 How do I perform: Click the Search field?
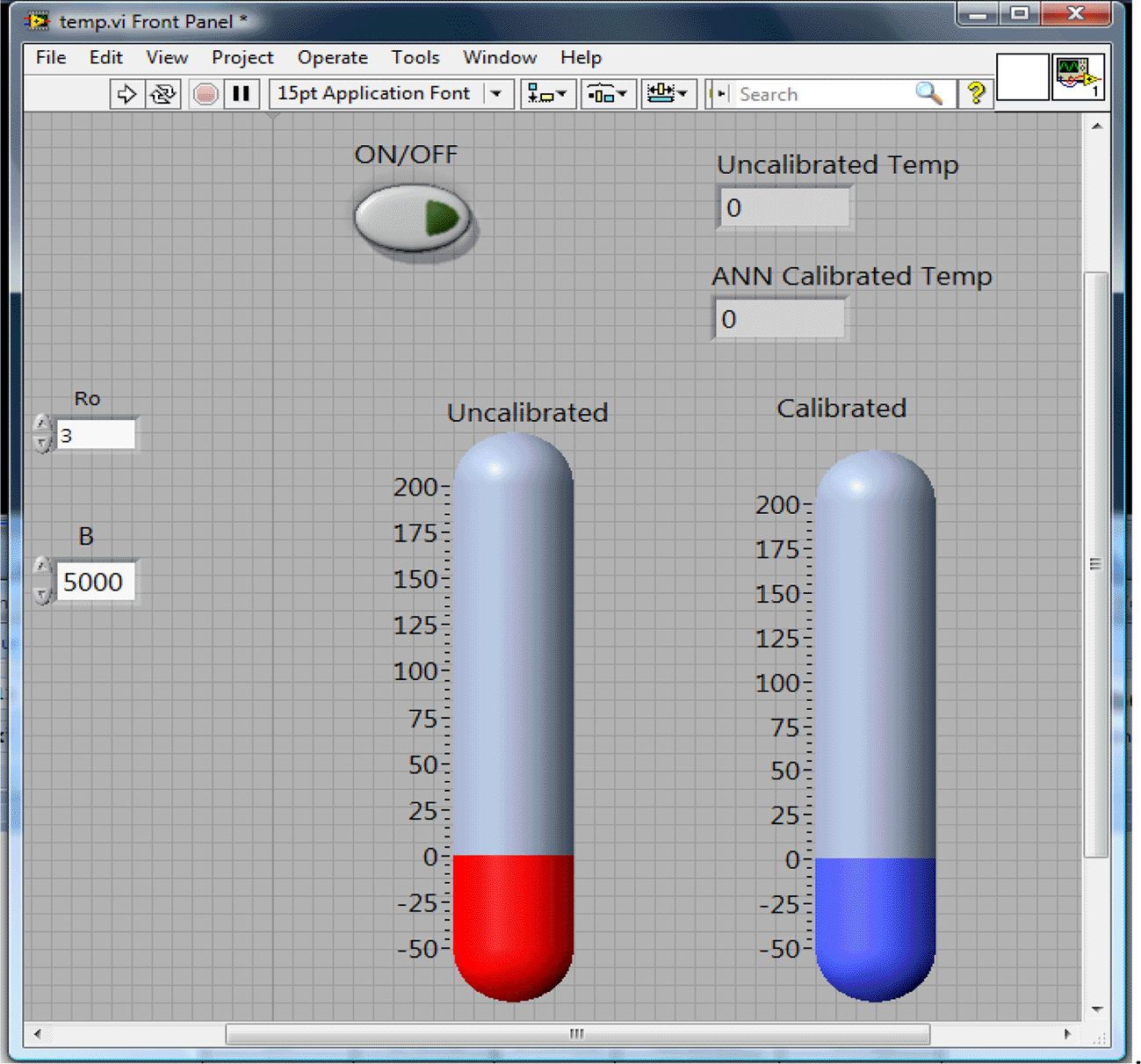click(821, 94)
